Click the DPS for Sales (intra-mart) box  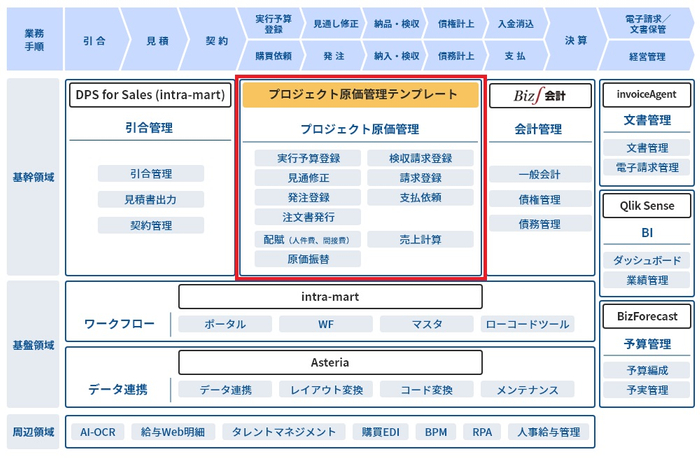click(x=150, y=95)
